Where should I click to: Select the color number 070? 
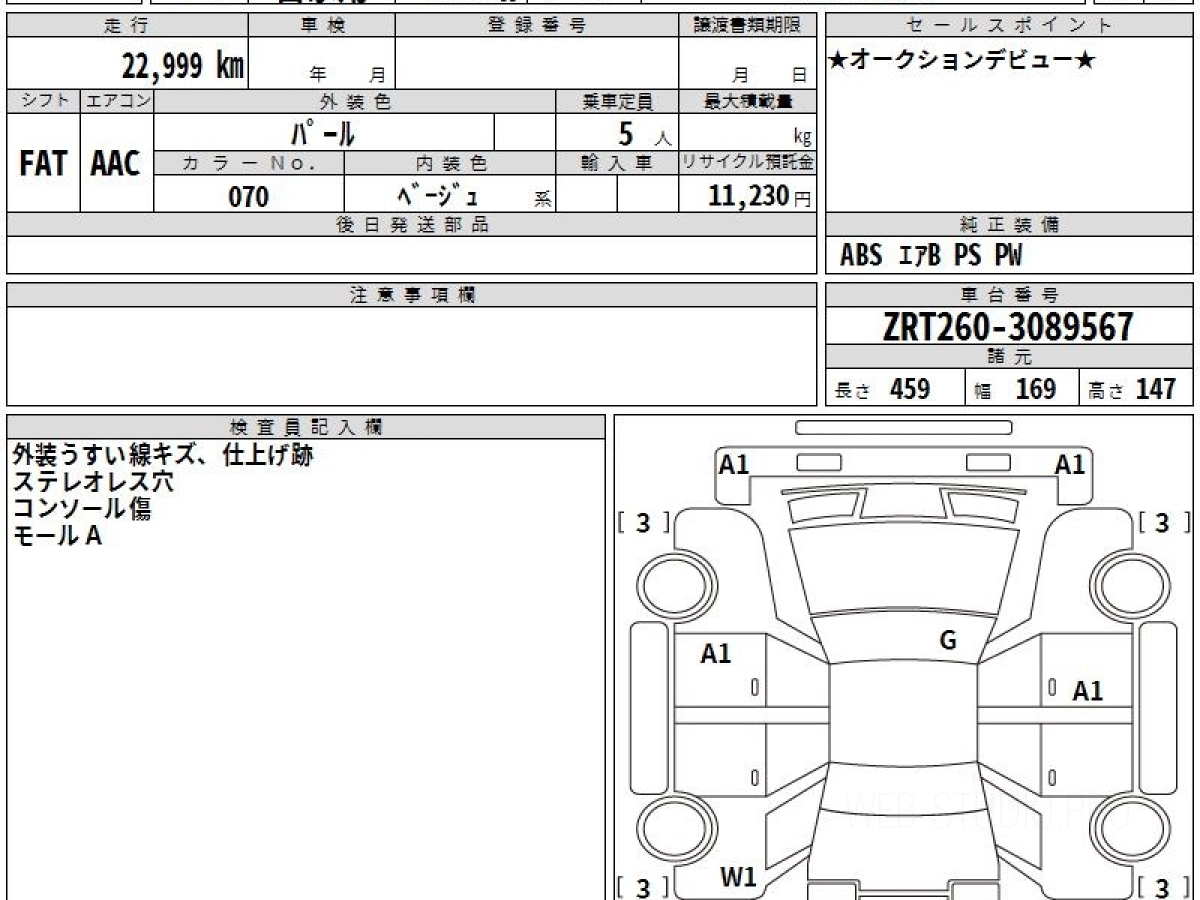pyautogui.click(x=249, y=196)
